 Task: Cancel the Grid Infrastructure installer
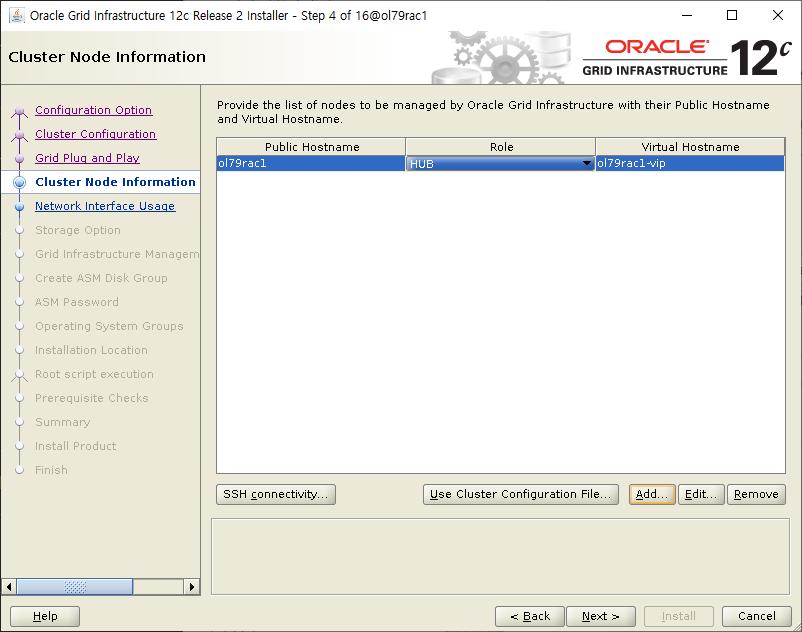click(x=757, y=616)
